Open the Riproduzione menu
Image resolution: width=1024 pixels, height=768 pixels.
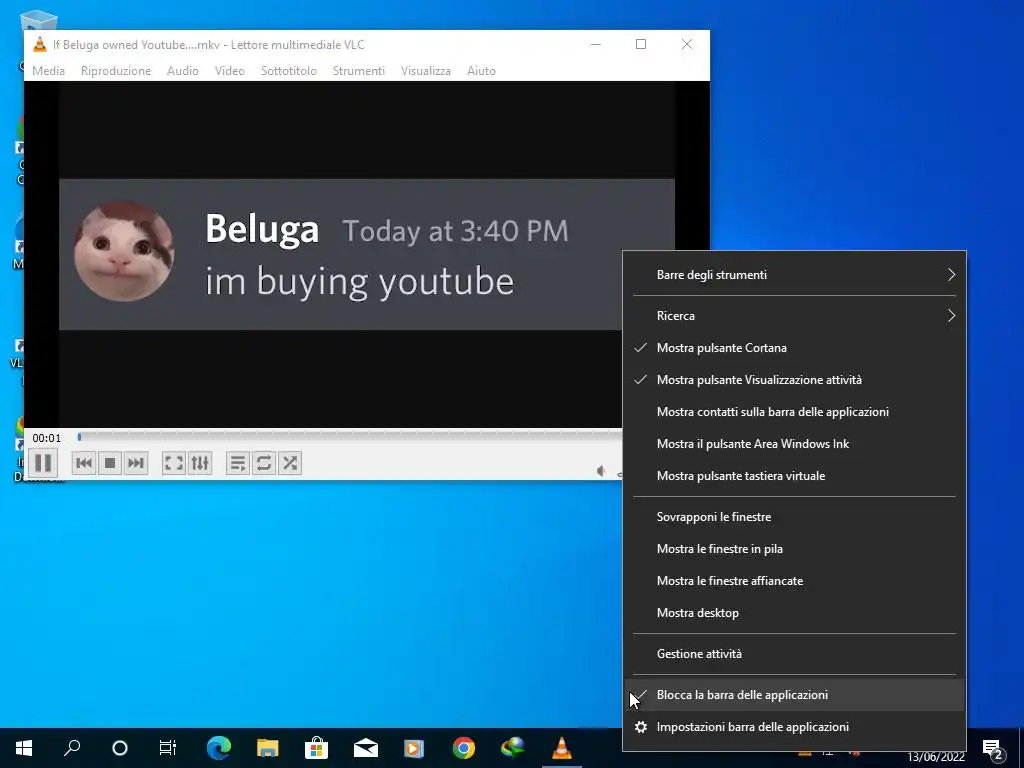coord(116,71)
